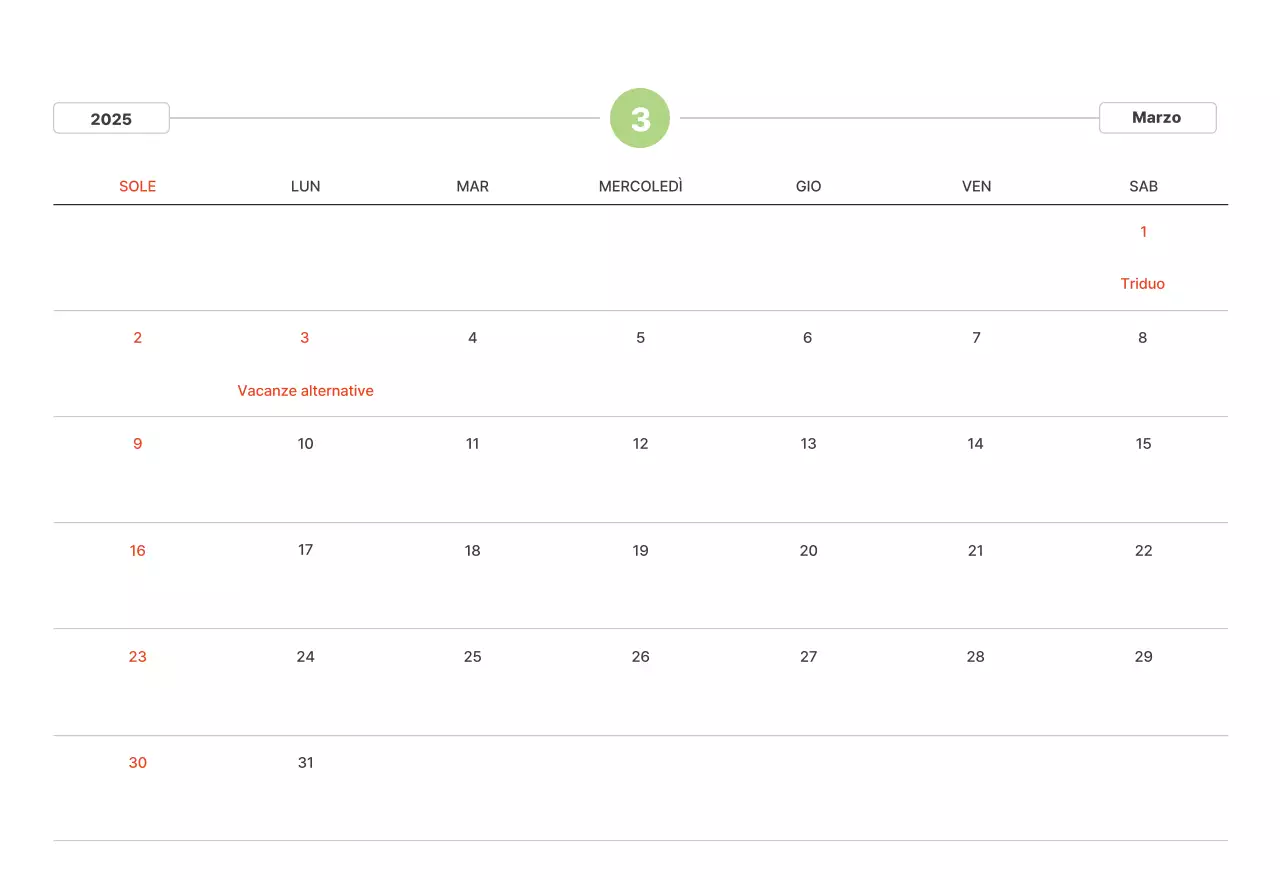Click on day 9 in red

point(138,444)
